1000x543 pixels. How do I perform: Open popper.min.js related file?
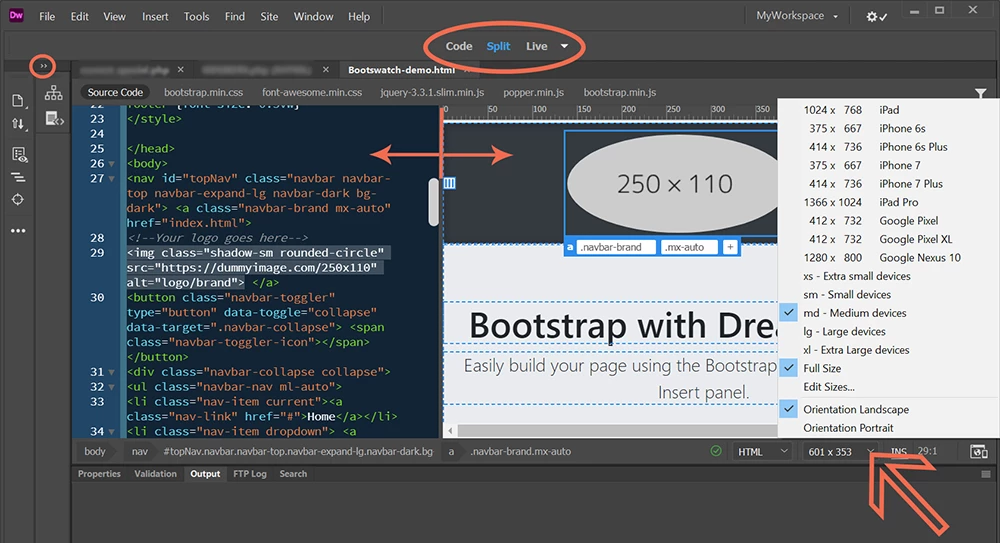(534, 93)
